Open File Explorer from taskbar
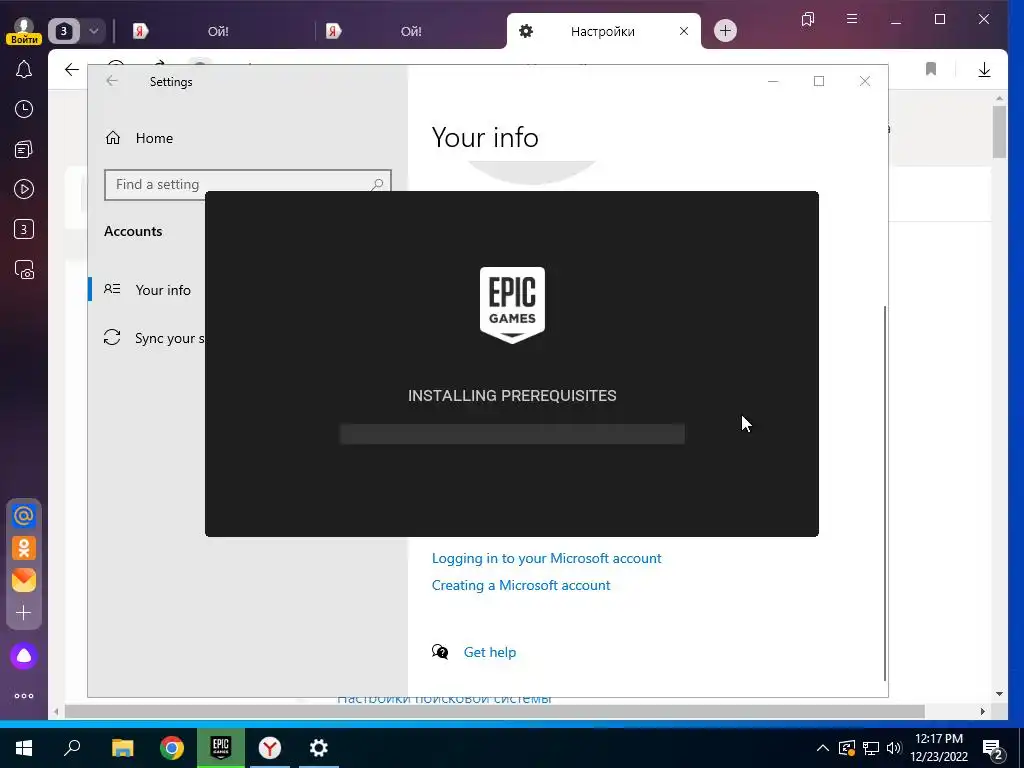Screen dimensions: 1024x768 tap(122, 748)
